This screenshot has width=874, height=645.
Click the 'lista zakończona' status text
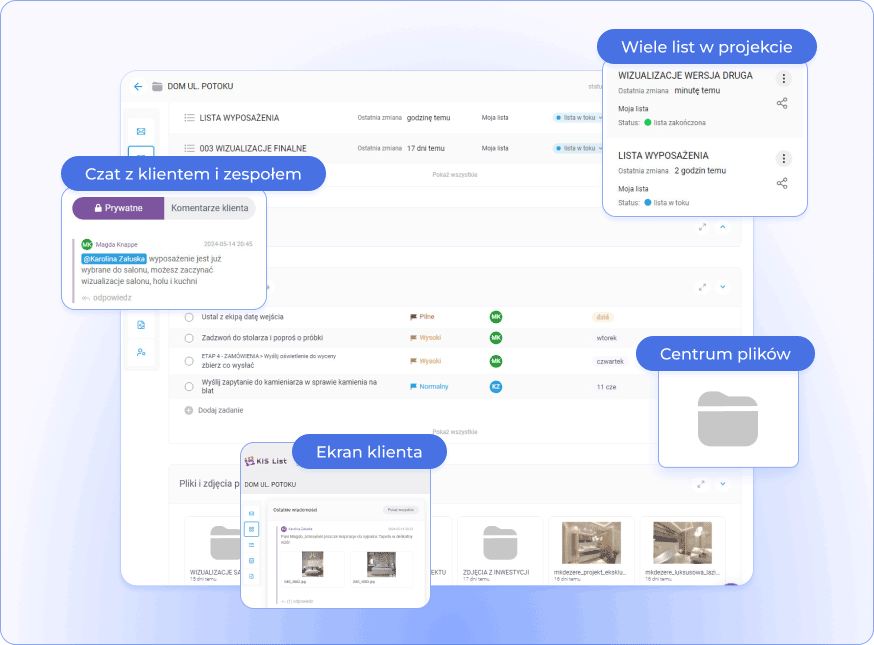tap(679, 123)
